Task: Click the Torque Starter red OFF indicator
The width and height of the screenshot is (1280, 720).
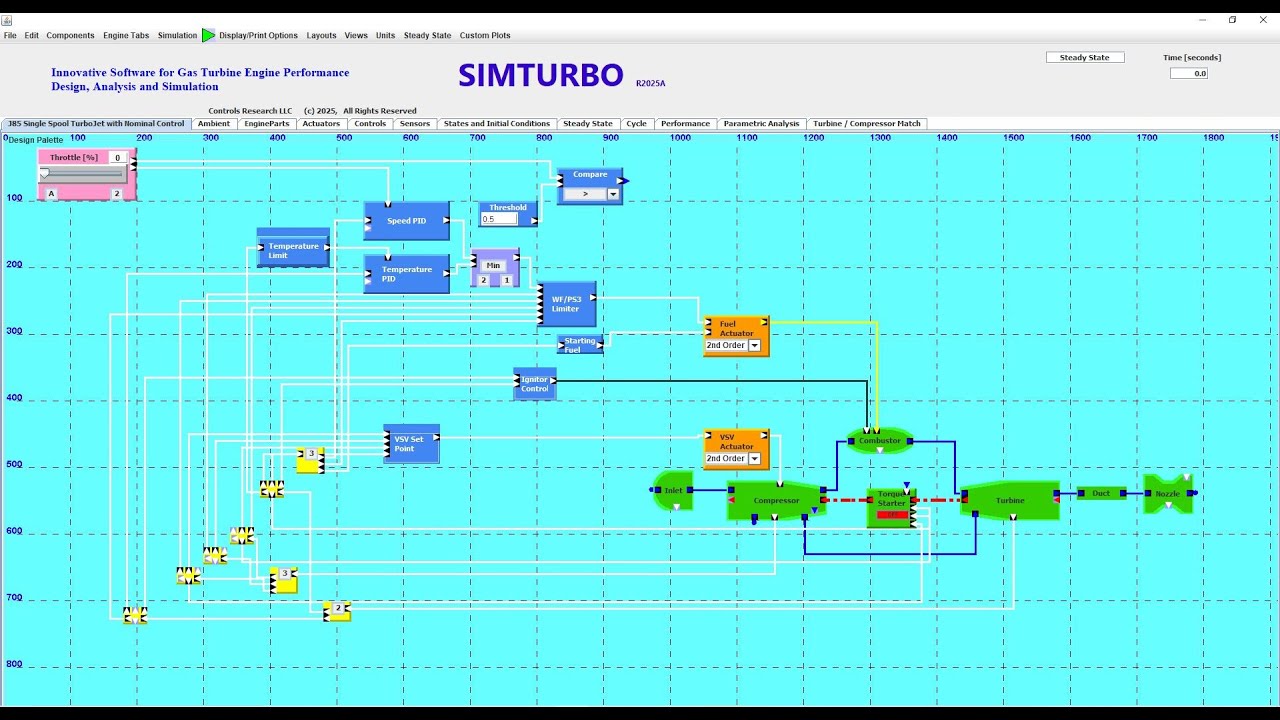Action: coord(891,515)
